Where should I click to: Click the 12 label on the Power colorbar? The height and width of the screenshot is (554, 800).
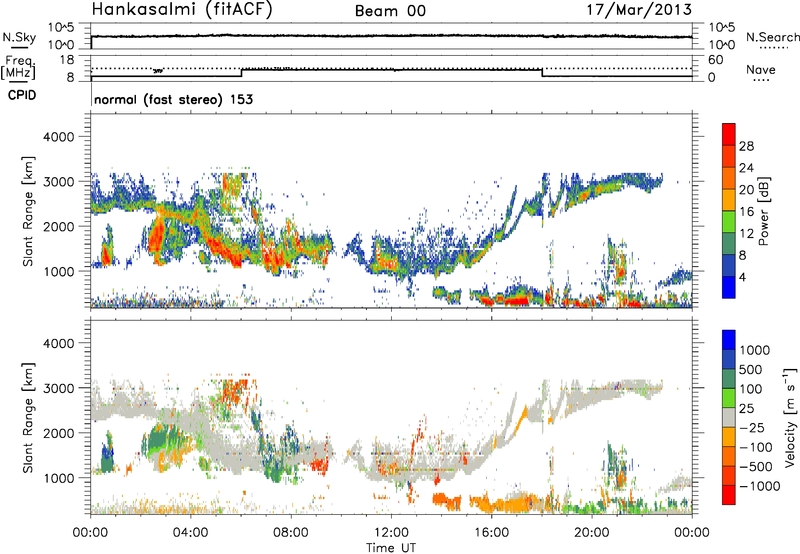(x=746, y=234)
